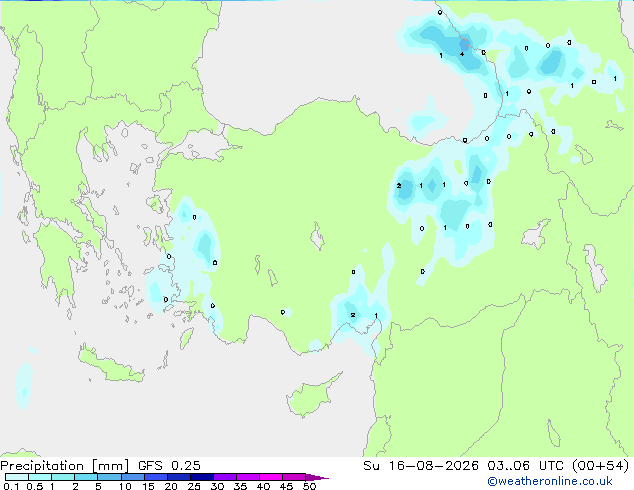634x490 pixels.
Task: Click the 0.1–0.5 mm lightest legend swatch
Action: 17,477
